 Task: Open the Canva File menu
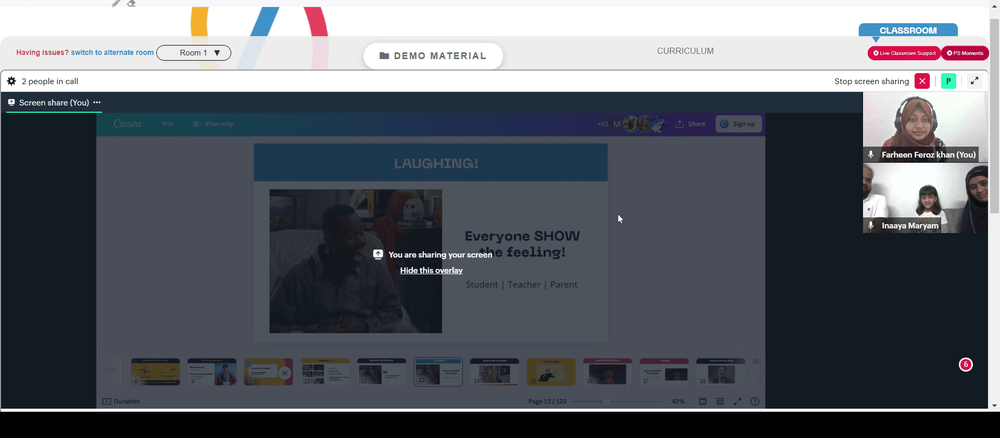(x=168, y=124)
